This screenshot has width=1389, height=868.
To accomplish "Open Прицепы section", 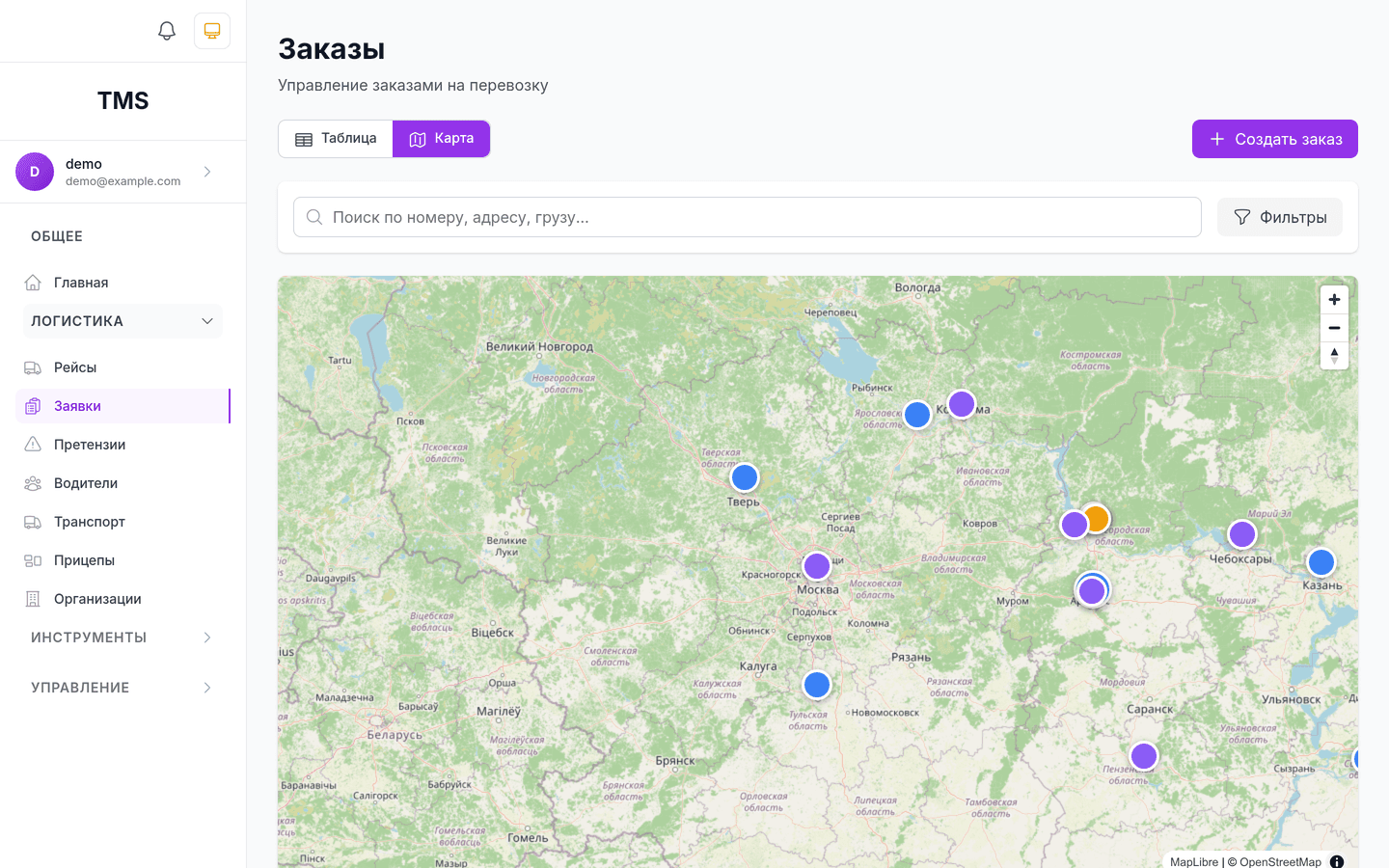I will 123,560.
